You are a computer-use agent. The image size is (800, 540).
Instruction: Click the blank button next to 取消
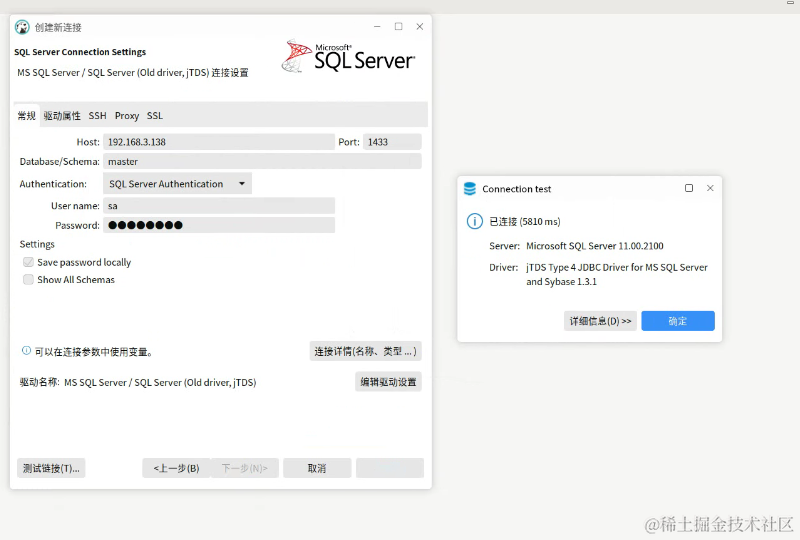(x=390, y=468)
